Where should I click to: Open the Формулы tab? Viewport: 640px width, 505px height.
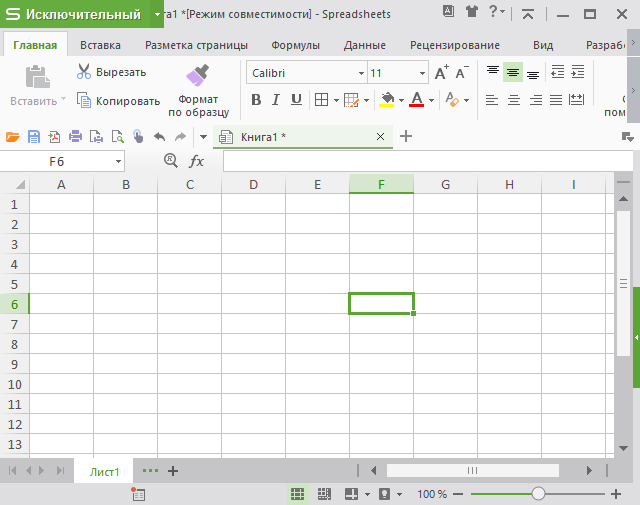click(296, 45)
